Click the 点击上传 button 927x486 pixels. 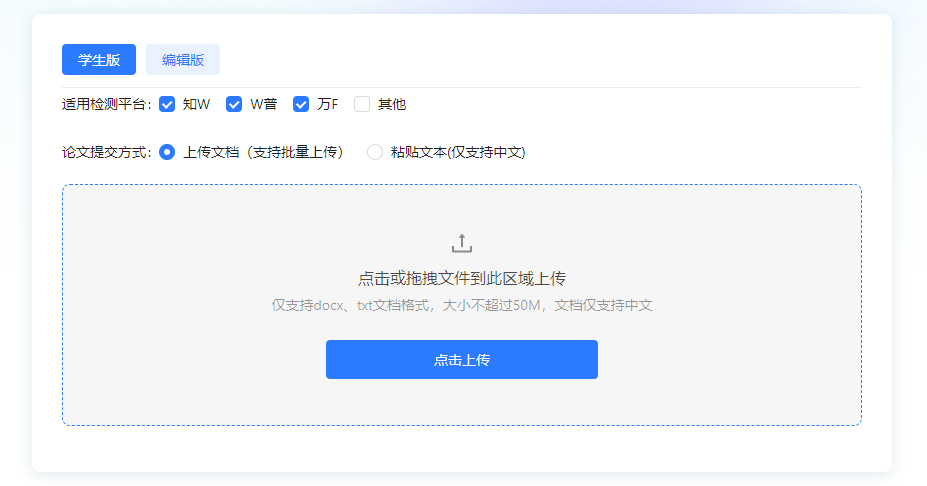pos(462,359)
